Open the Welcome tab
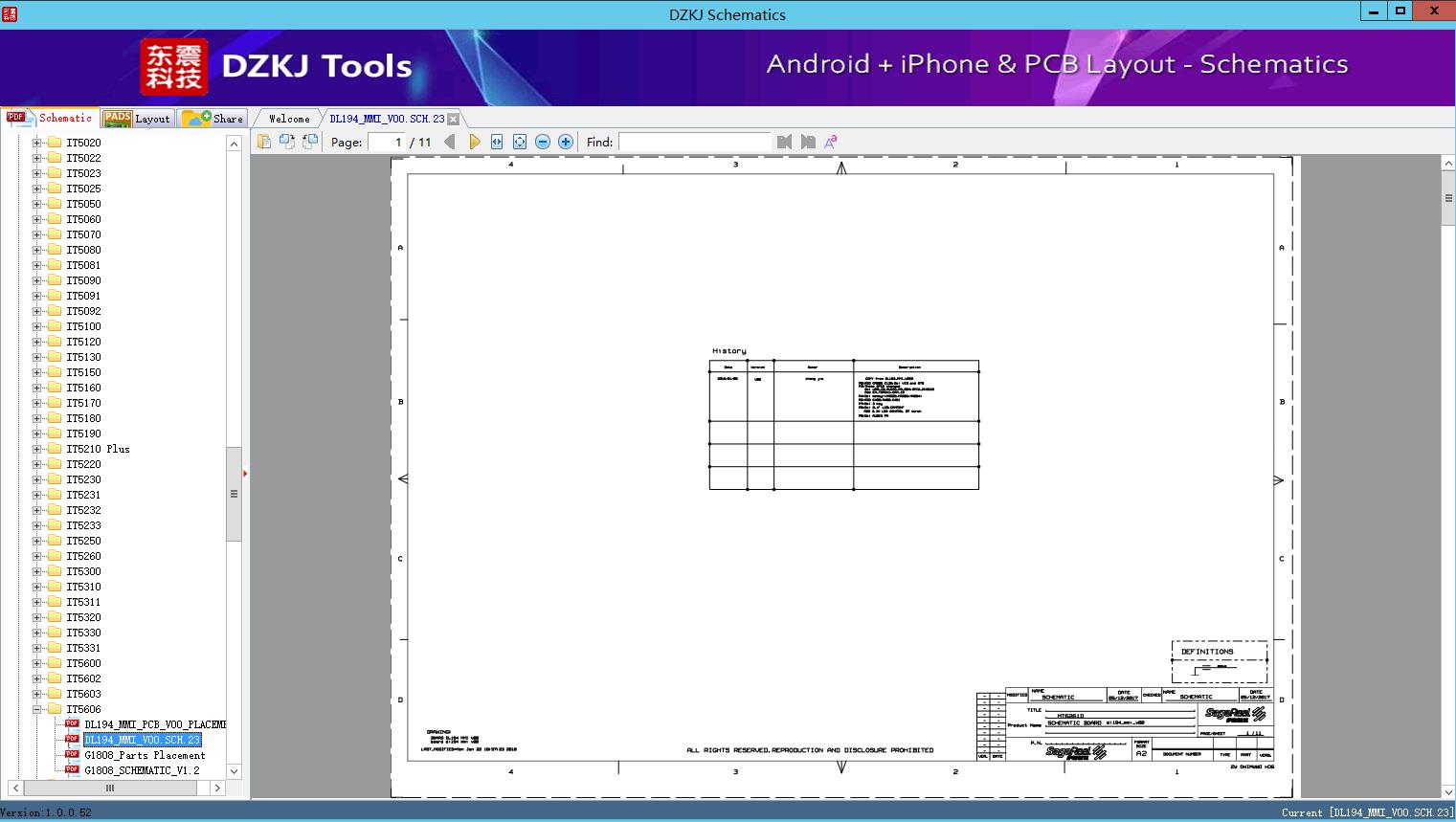 289,119
